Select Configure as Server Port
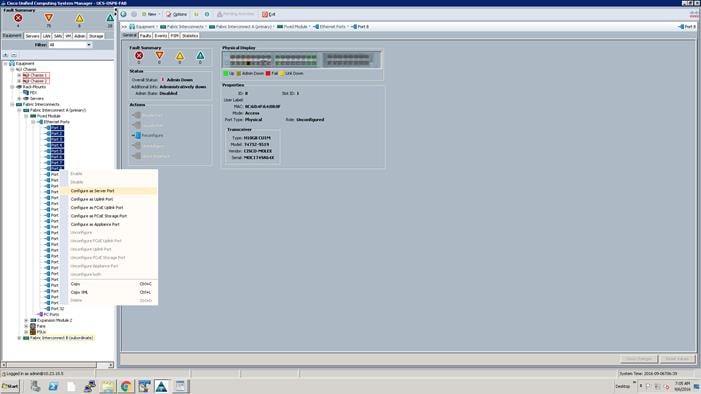The image size is (701, 394). pyautogui.click(x=92, y=191)
